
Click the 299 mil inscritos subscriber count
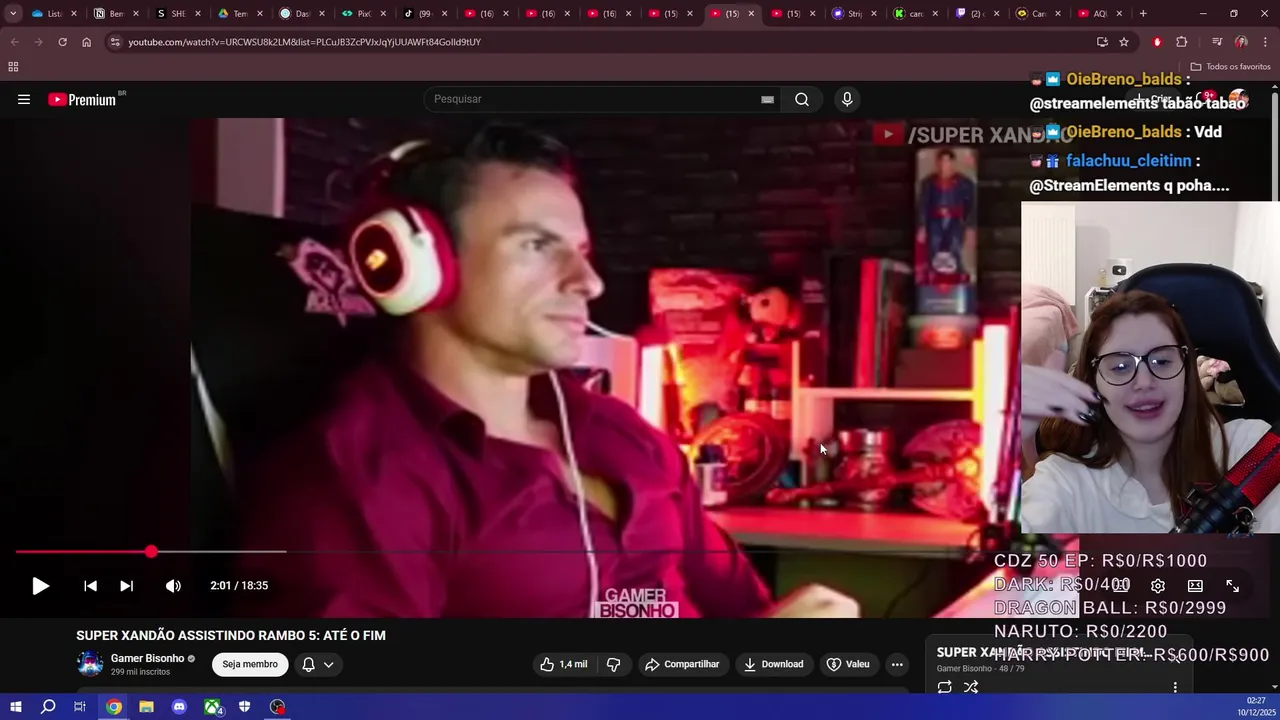[140, 672]
